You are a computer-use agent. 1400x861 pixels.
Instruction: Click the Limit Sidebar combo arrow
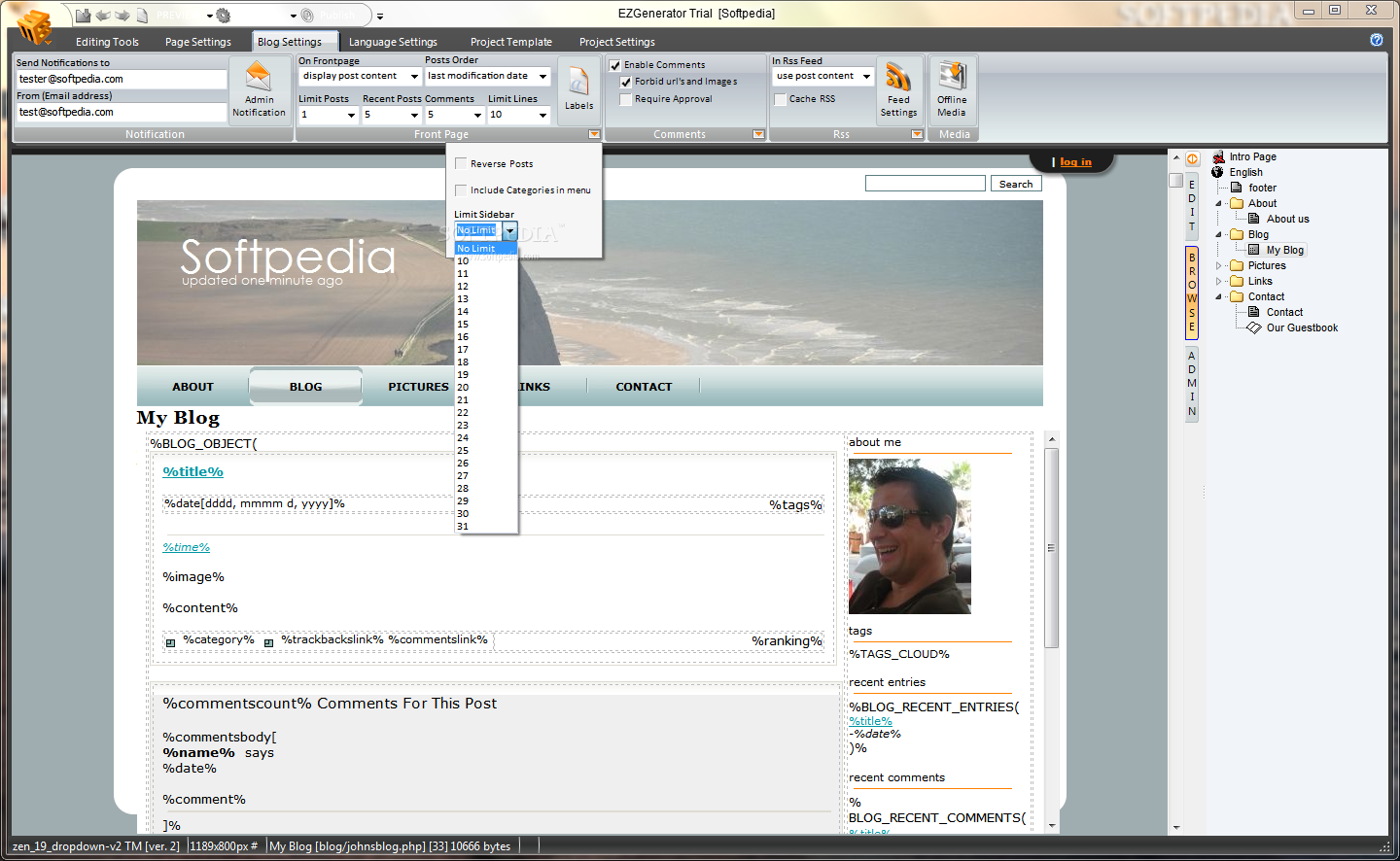(x=509, y=230)
